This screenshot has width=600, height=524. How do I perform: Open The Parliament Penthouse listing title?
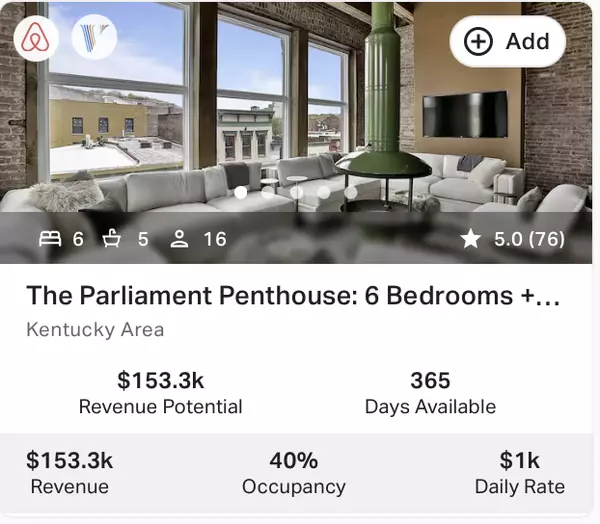[293, 295]
